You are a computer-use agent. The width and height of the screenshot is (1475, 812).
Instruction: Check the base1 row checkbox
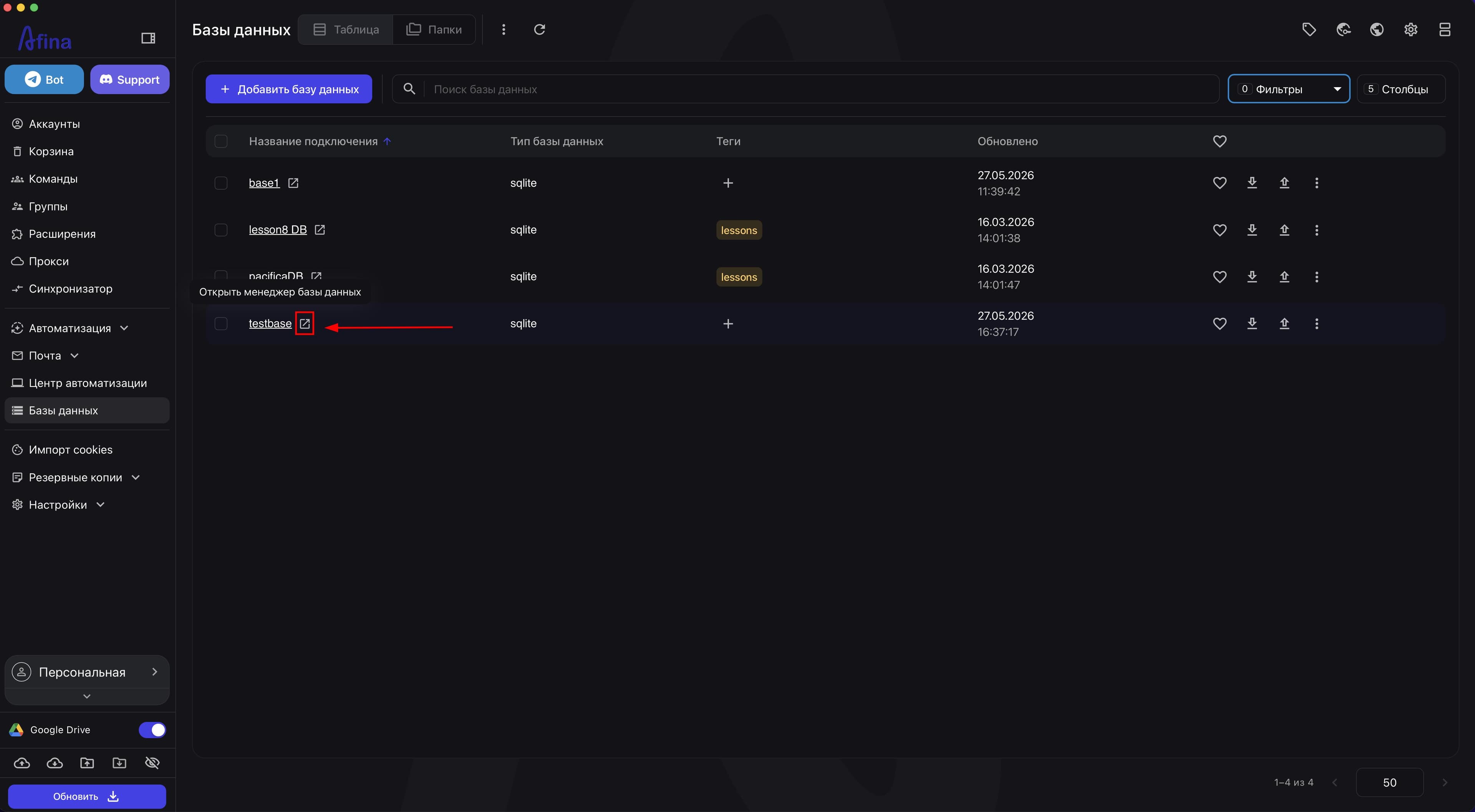[x=221, y=183]
